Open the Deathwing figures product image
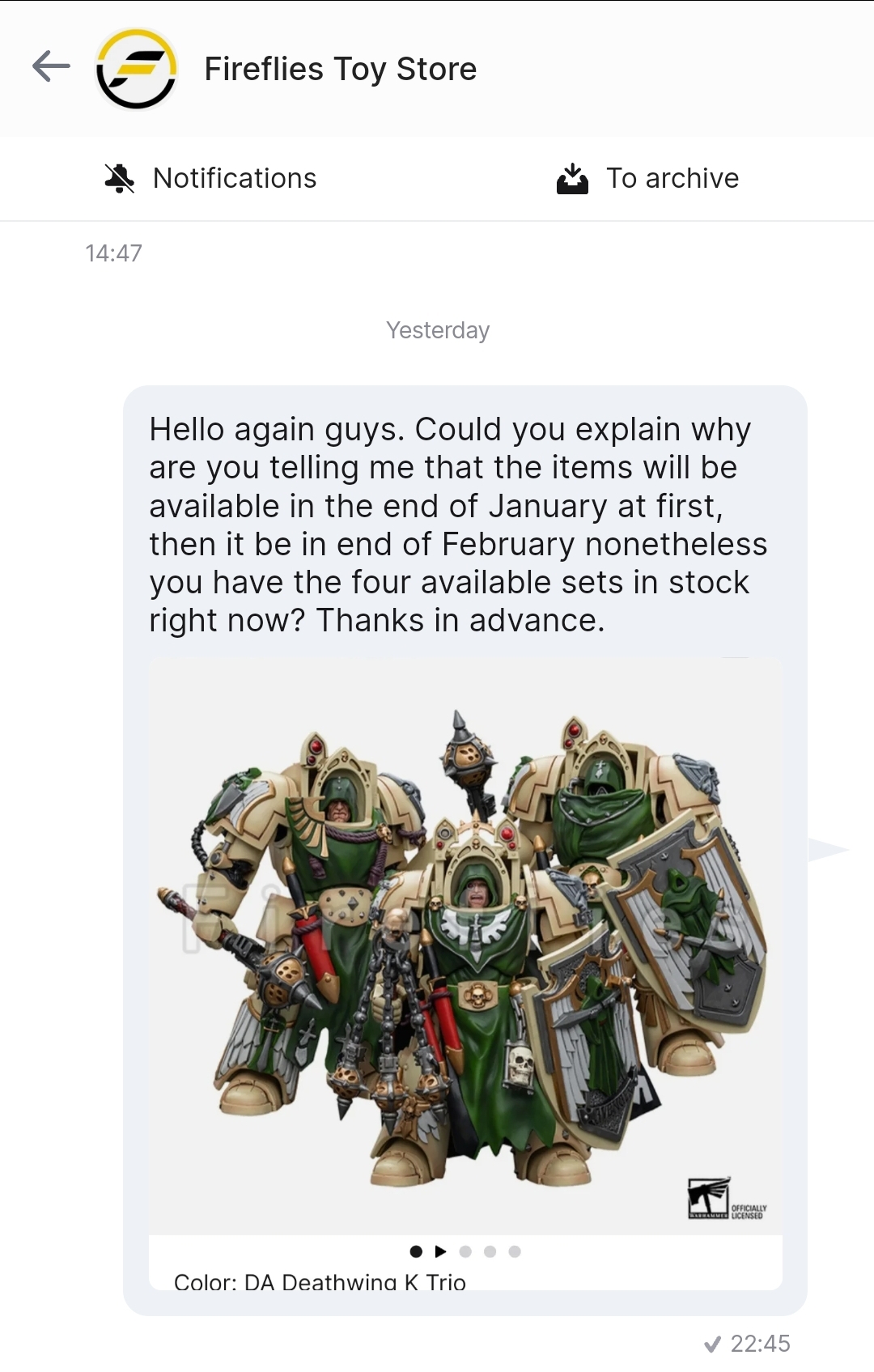Viewport: 874px width, 1372px height. pyautogui.click(x=465, y=945)
